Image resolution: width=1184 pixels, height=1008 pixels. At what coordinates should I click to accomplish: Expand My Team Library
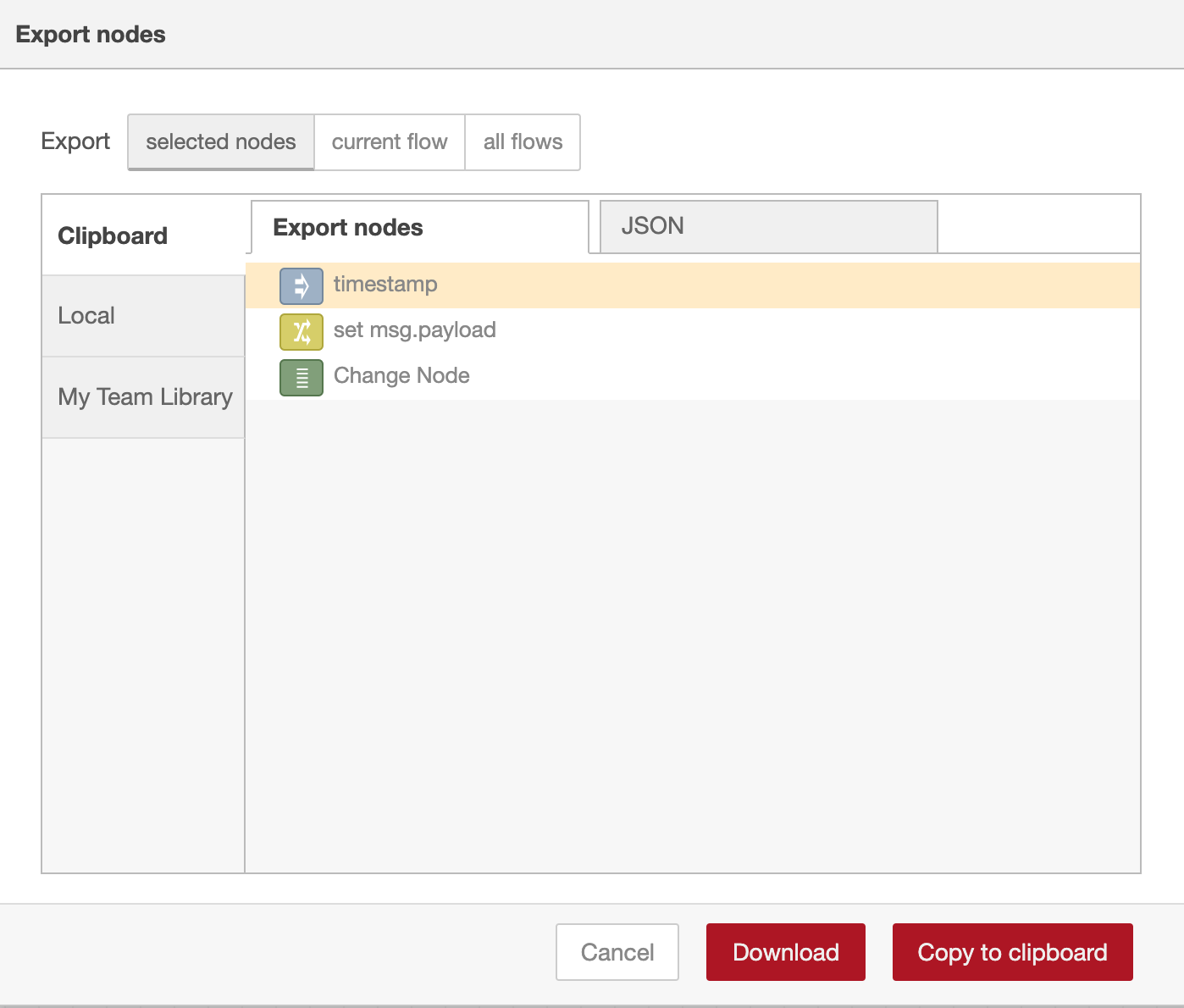coord(145,396)
